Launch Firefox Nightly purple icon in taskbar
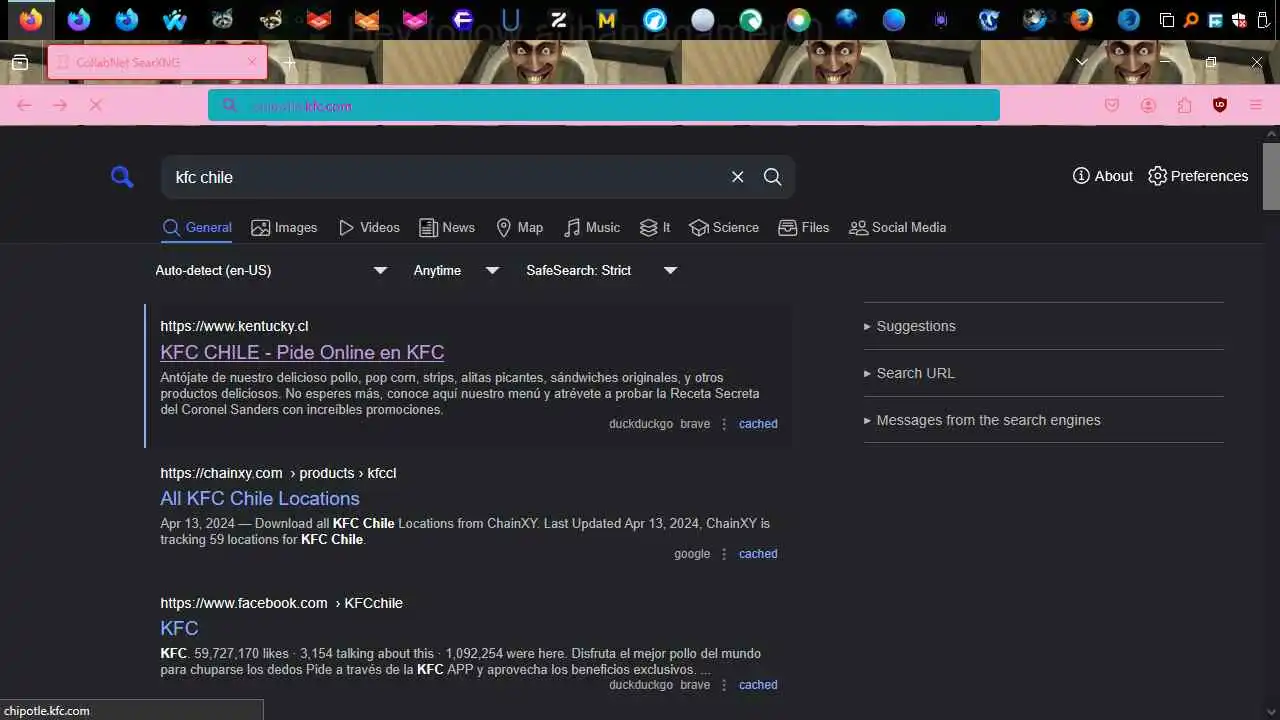The width and height of the screenshot is (1280, 720). [x=79, y=19]
